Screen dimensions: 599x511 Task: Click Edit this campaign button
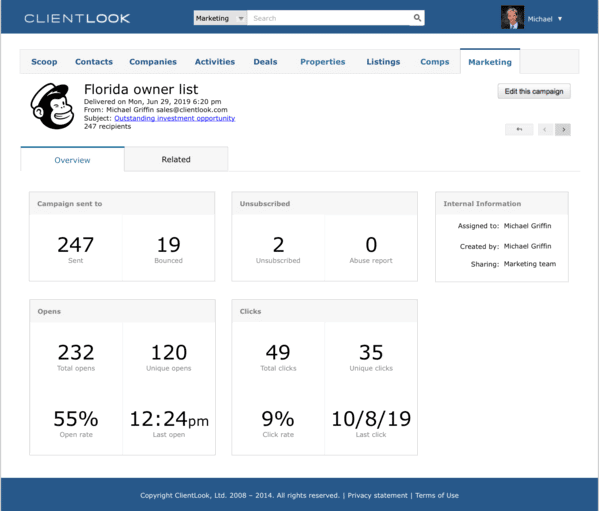pyautogui.click(x=534, y=91)
